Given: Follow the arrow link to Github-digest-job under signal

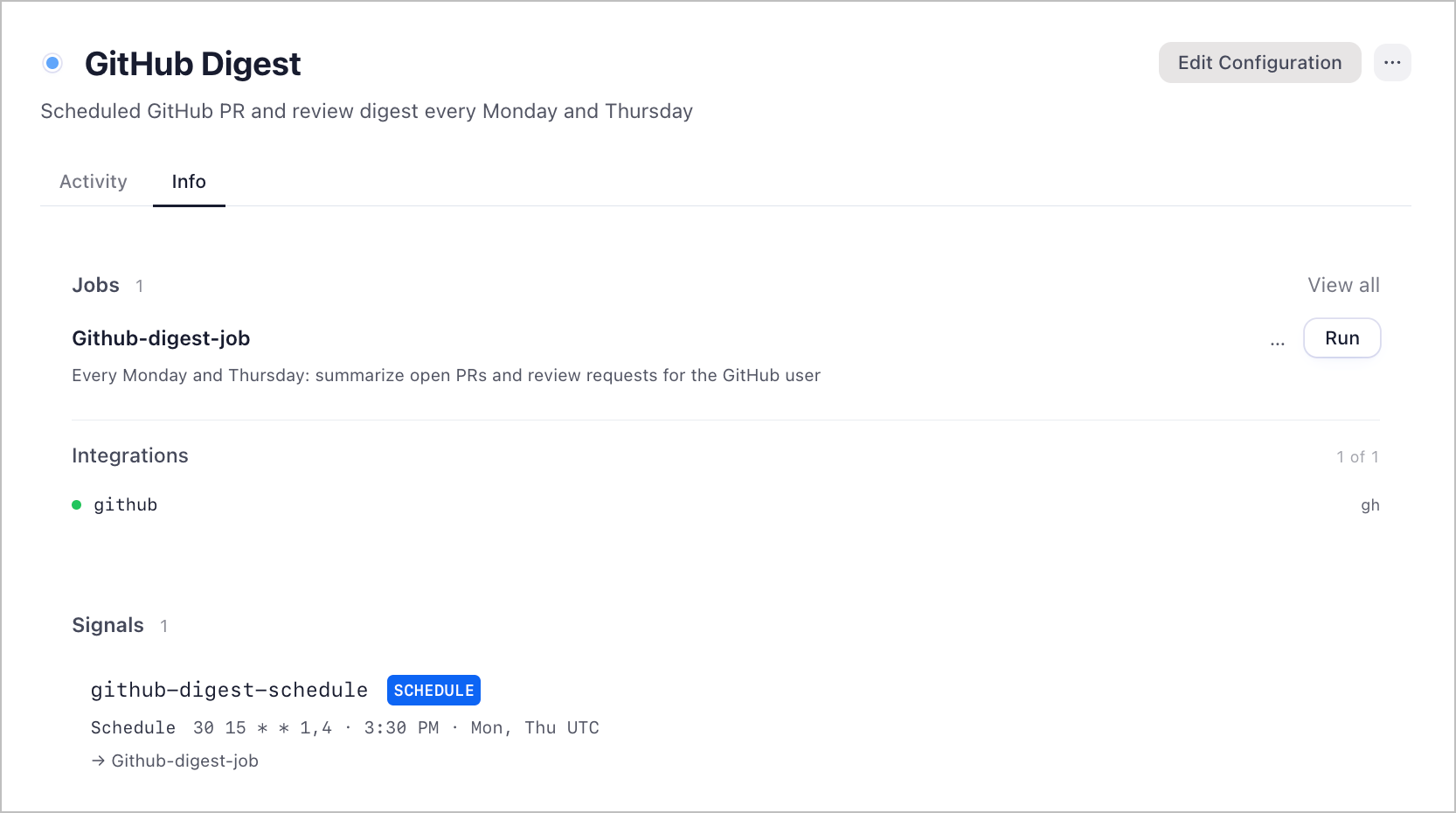Looking at the screenshot, I should click(x=175, y=761).
